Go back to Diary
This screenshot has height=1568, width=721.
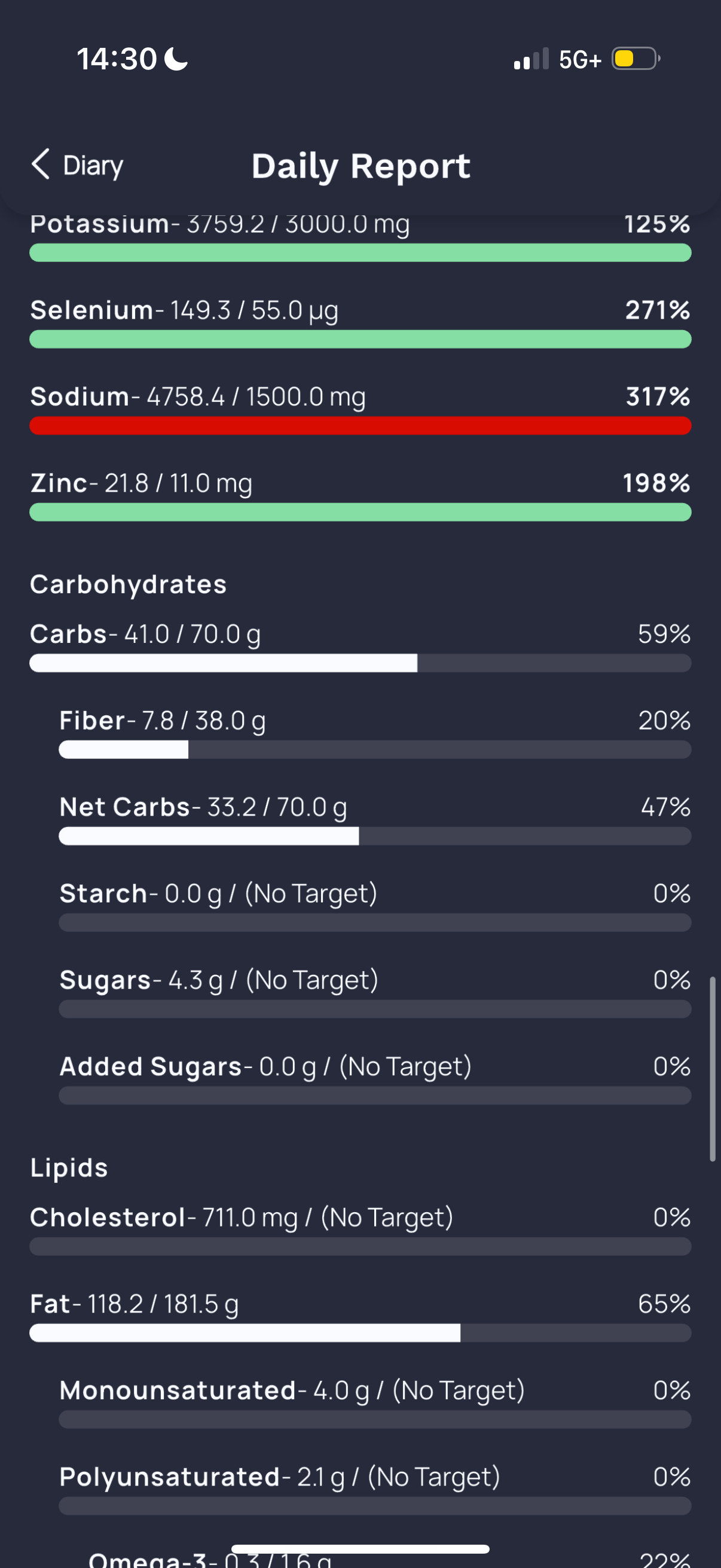coord(93,166)
